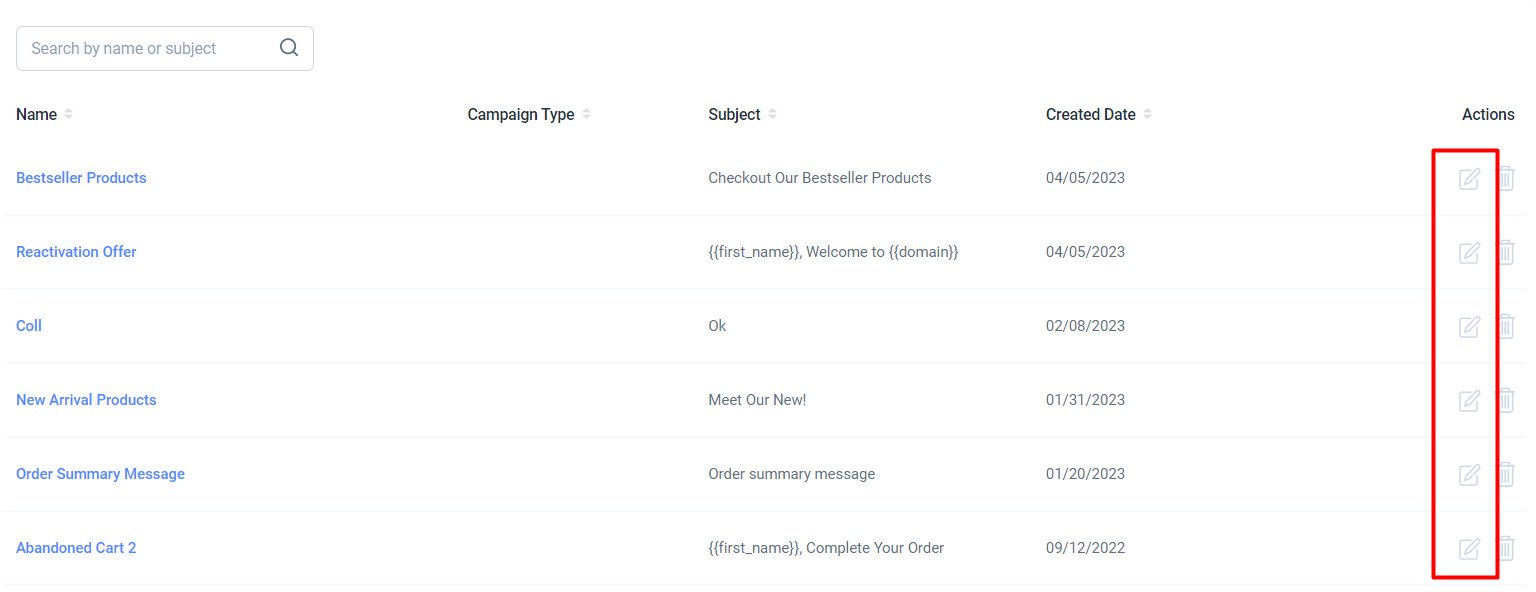The height and width of the screenshot is (592, 1536).
Task: Edit the Reactivation Offer template
Action: (x=1469, y=252)
